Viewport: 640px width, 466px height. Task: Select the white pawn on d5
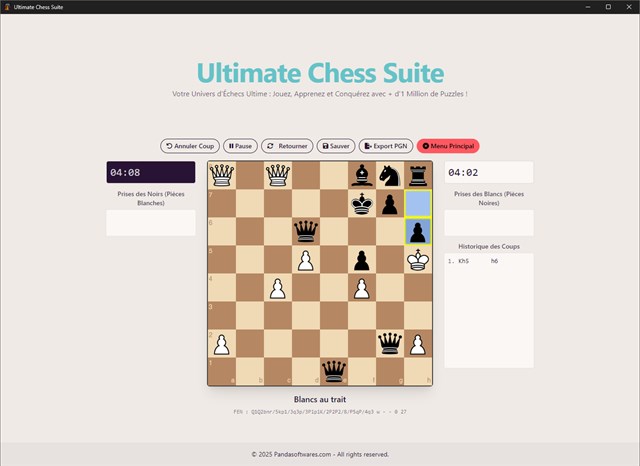point(306,260)
